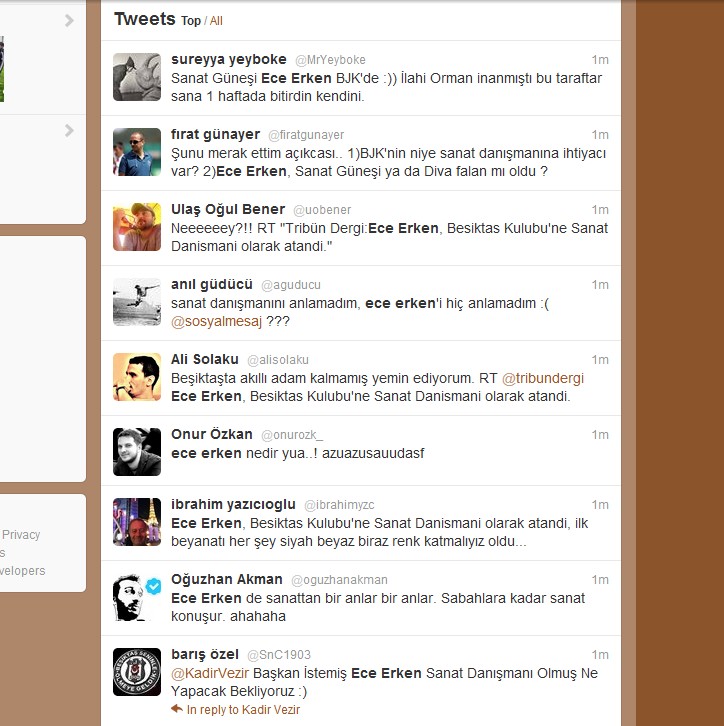
Task: Open the @oguzhanakman handle
Action: [339, 580]
